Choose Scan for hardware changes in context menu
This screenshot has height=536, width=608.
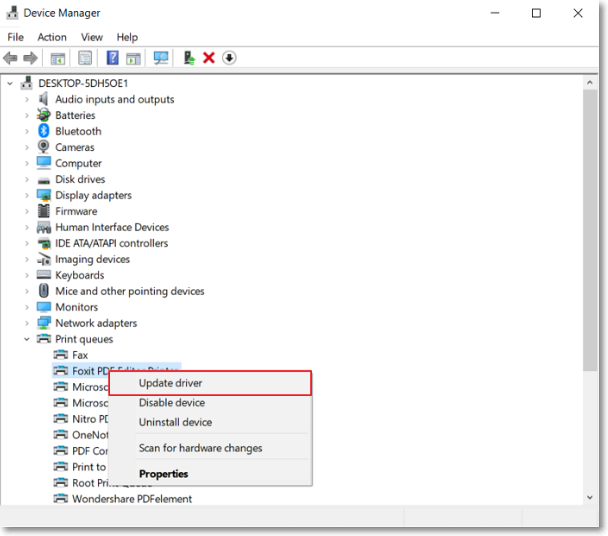pyautogui.click(x=210, y=448)
